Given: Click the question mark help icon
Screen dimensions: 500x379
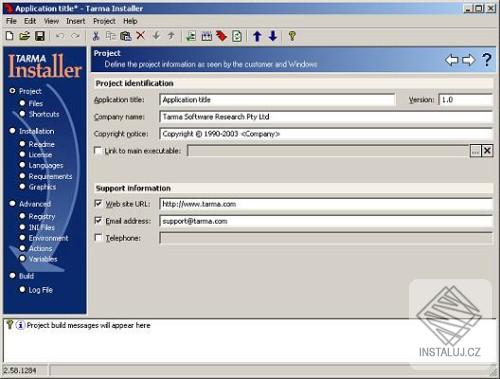Looking at the screenshot, I should 487,60.
